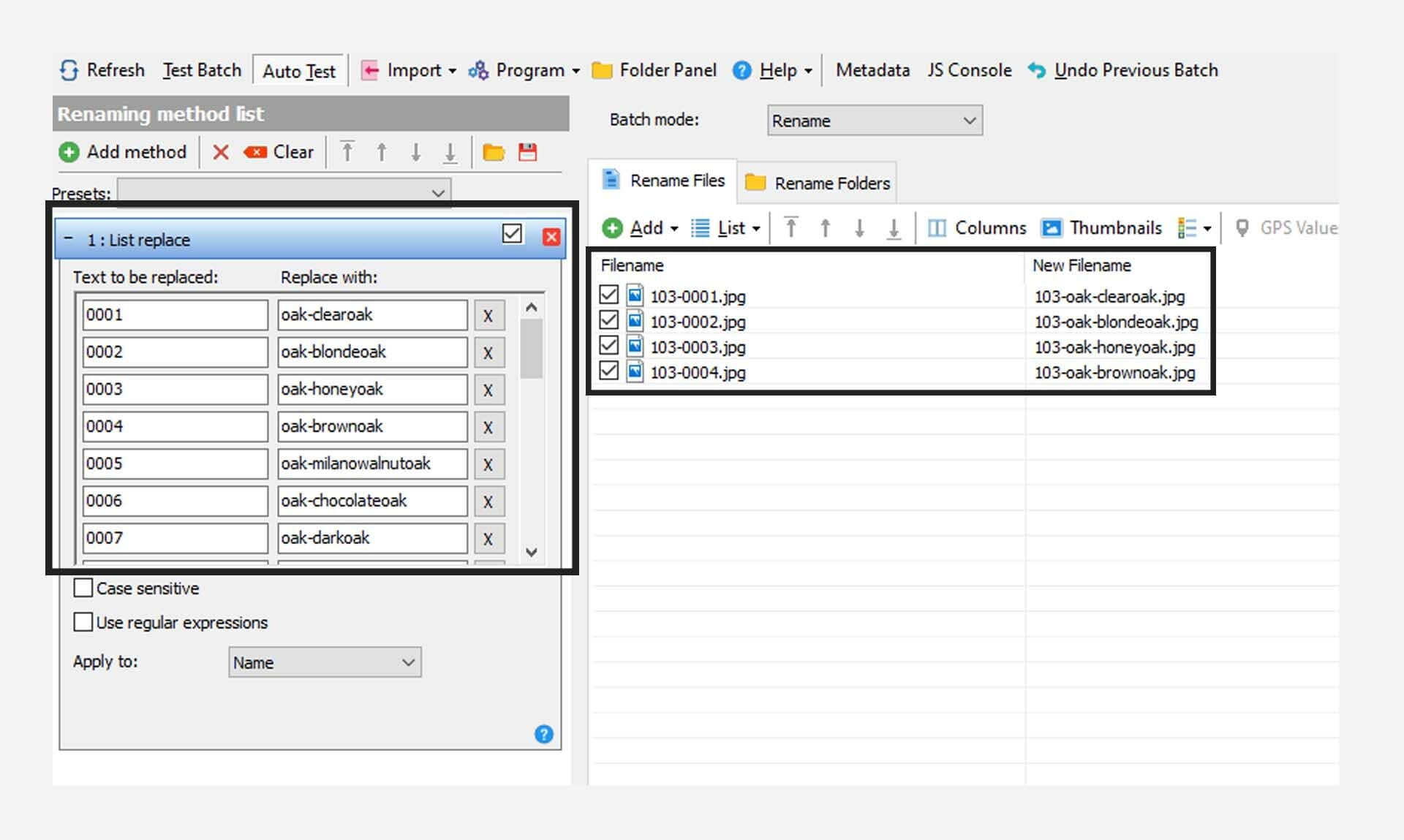The width and height of the screenshot is (1404, 840).
Task: Click the Test Batch button
Action: [202, 70]
